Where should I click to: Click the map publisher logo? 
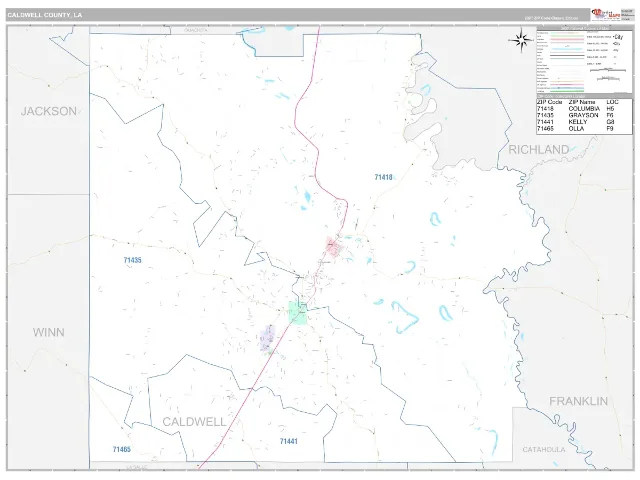click(606, 15)
